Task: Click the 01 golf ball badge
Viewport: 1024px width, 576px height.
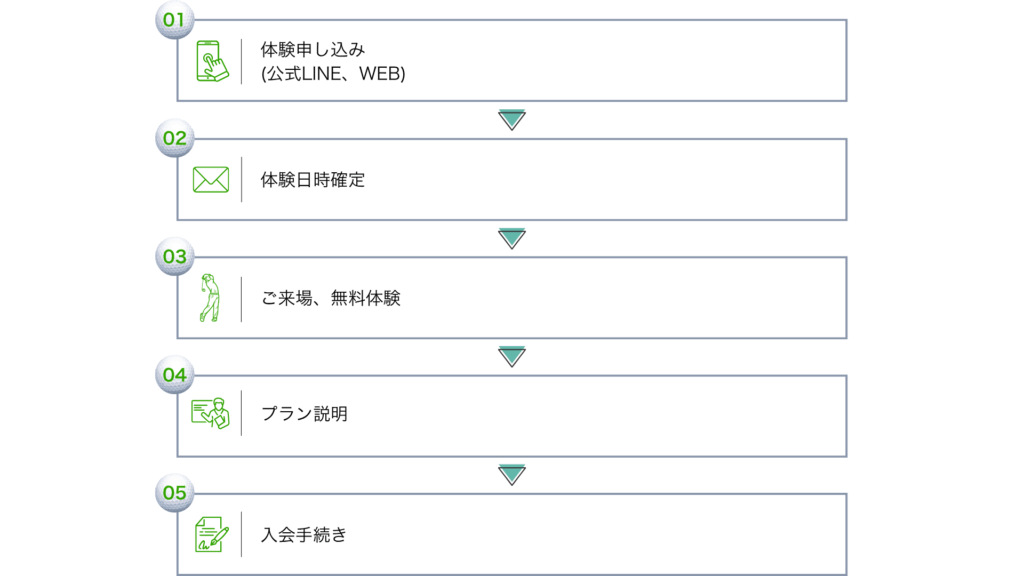Action: click(x=175, y=20)
